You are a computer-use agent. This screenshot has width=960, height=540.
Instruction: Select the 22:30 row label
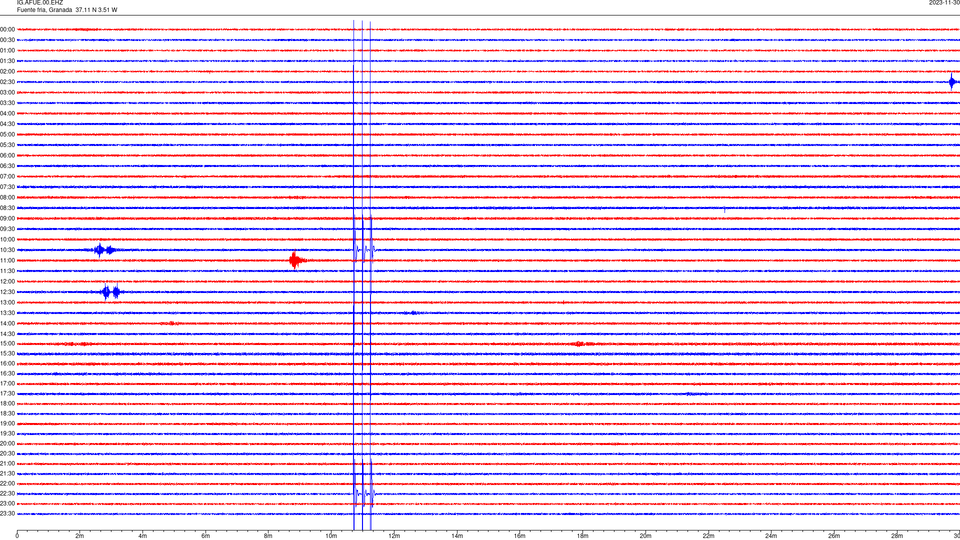(x=7, y=493)
